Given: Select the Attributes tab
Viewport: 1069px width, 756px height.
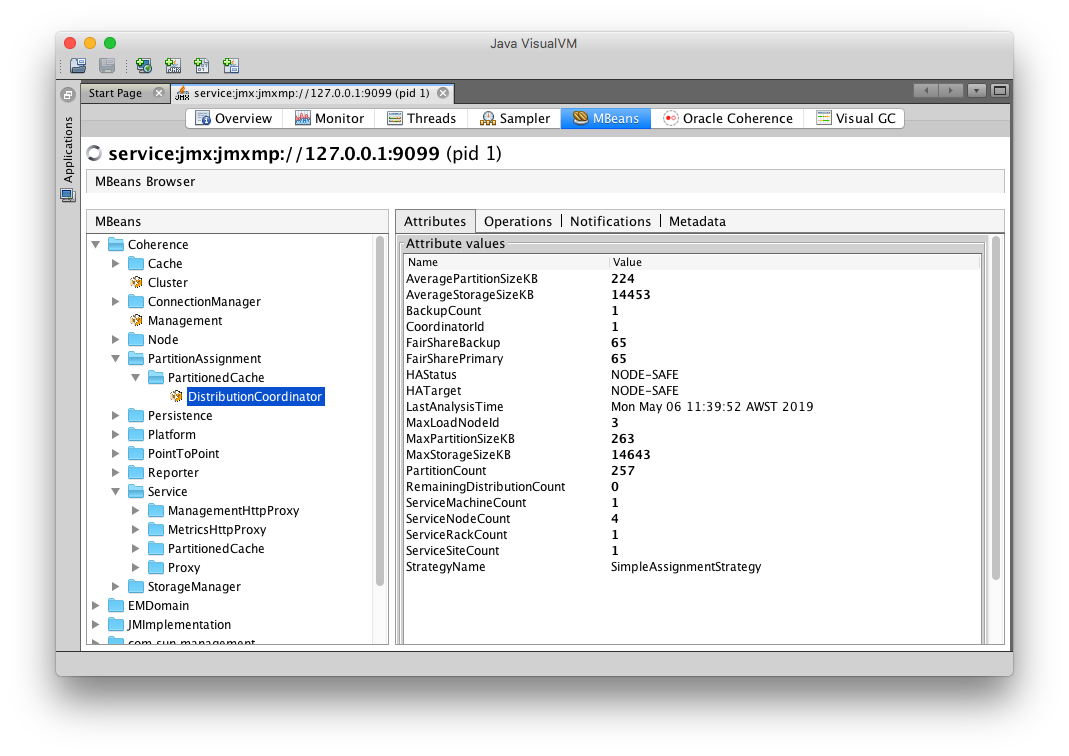Looking at the screenshot, I should point(435,222).
